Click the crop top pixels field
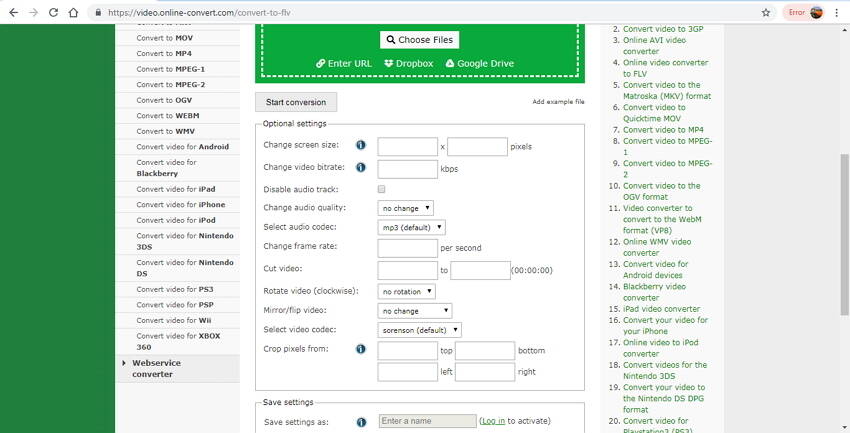Screen dimensions: 850x433 click(408, 351)
